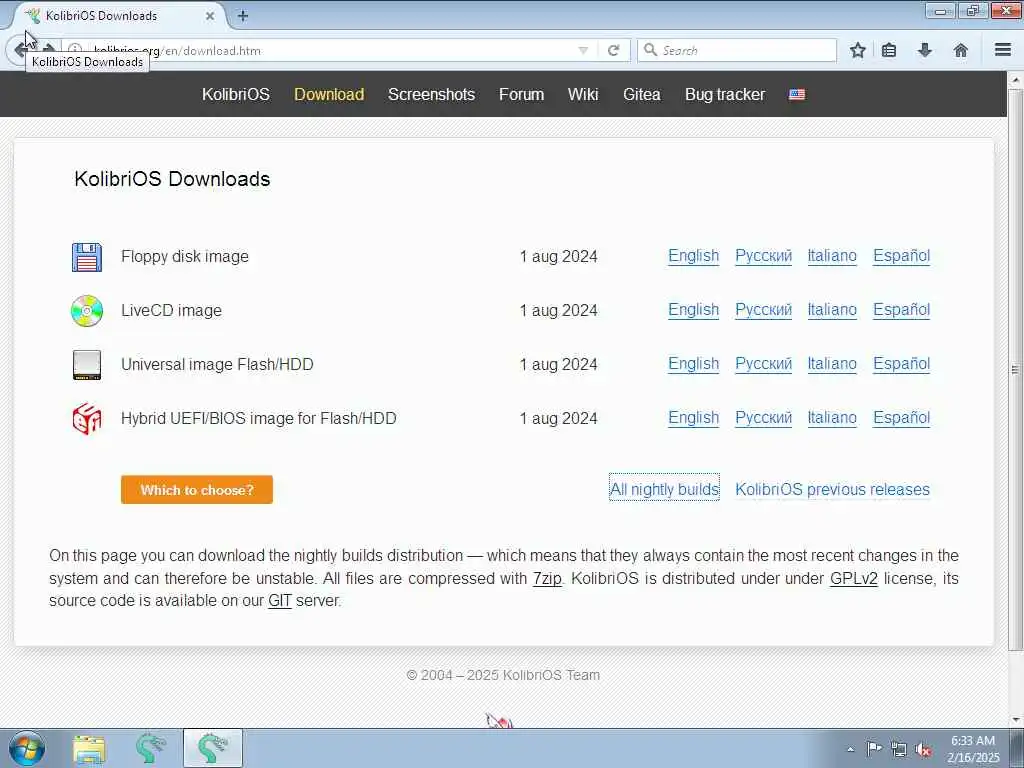The width and height of the screenshot is (1024, 768).
Task: Click the first dragon taskbar icon
Action: [x=151, y=748]
